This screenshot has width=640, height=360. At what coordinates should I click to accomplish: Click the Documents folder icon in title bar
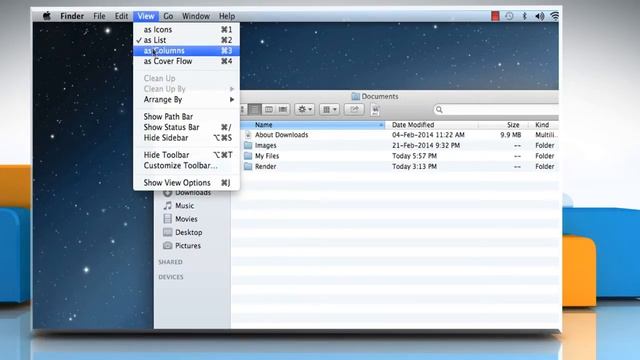[x=356, y=96]
